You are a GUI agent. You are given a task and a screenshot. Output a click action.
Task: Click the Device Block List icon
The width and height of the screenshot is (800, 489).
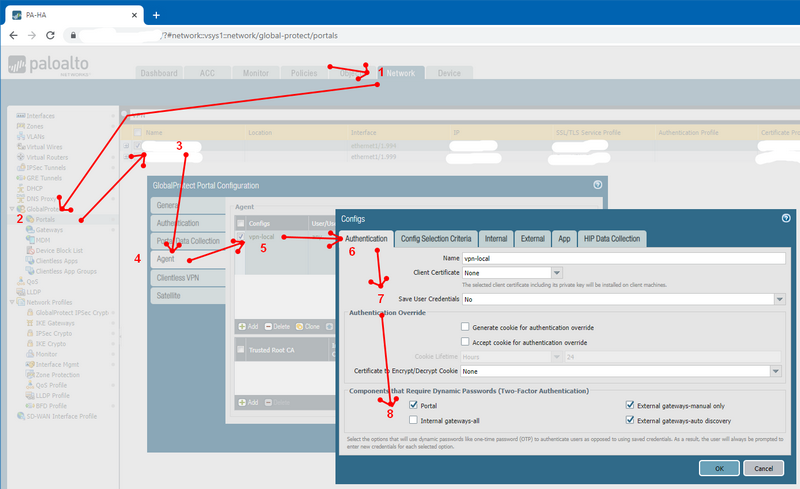(30, 251)
